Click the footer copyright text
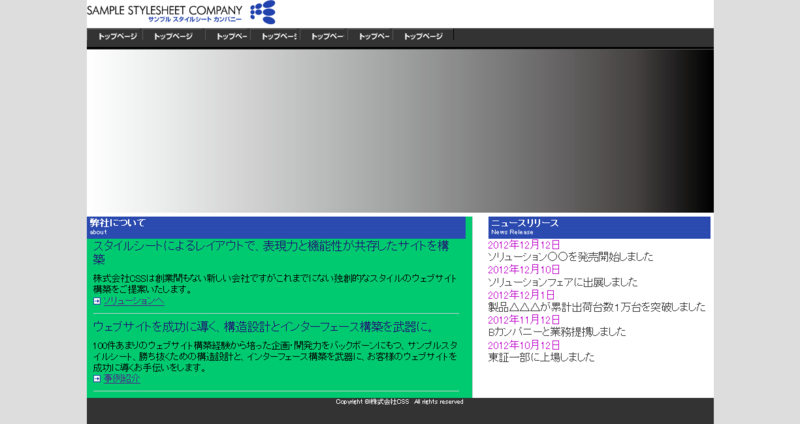The image size is (800, 424). (399, 402)
